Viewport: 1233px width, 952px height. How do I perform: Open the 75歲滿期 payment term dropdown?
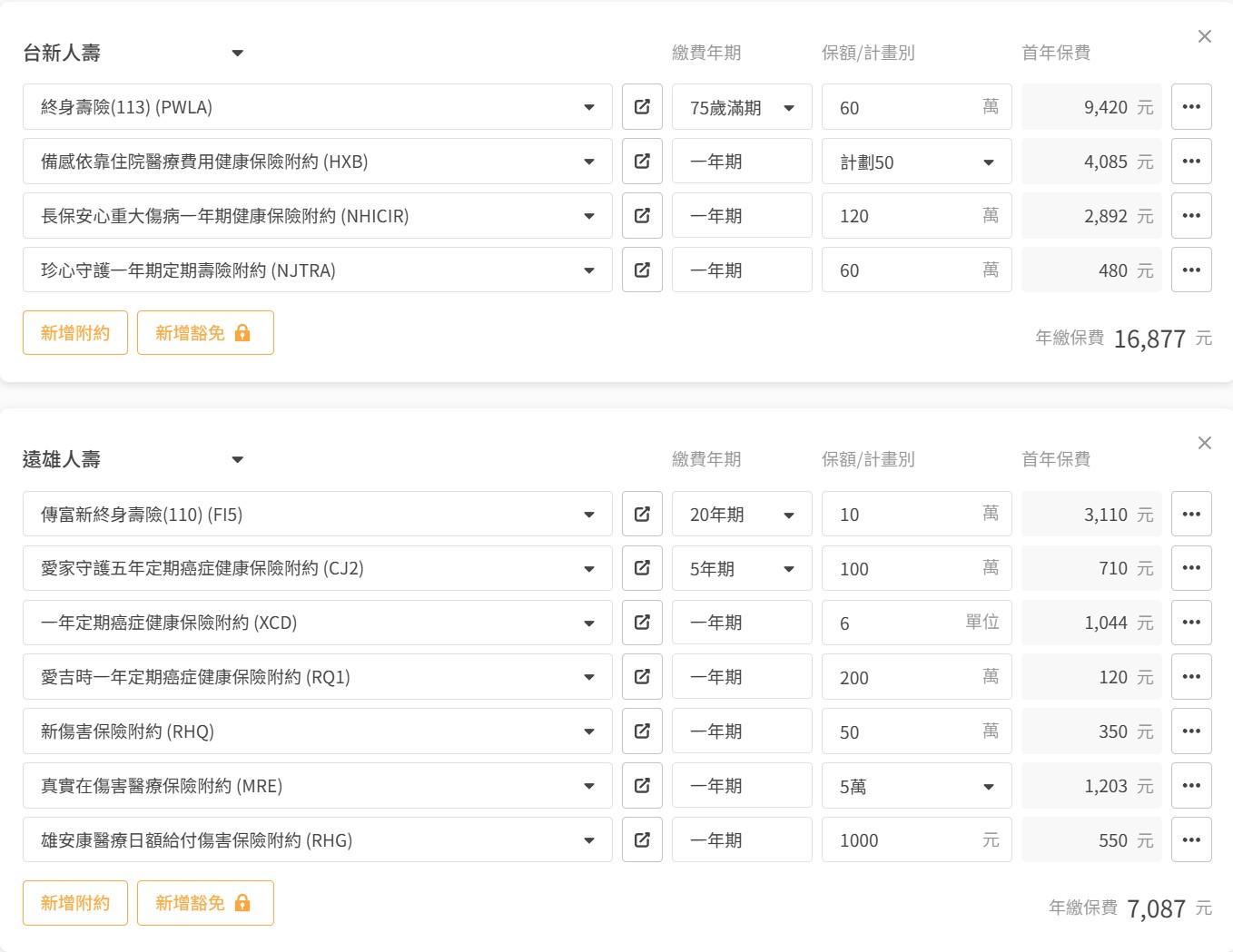[741, 108]
